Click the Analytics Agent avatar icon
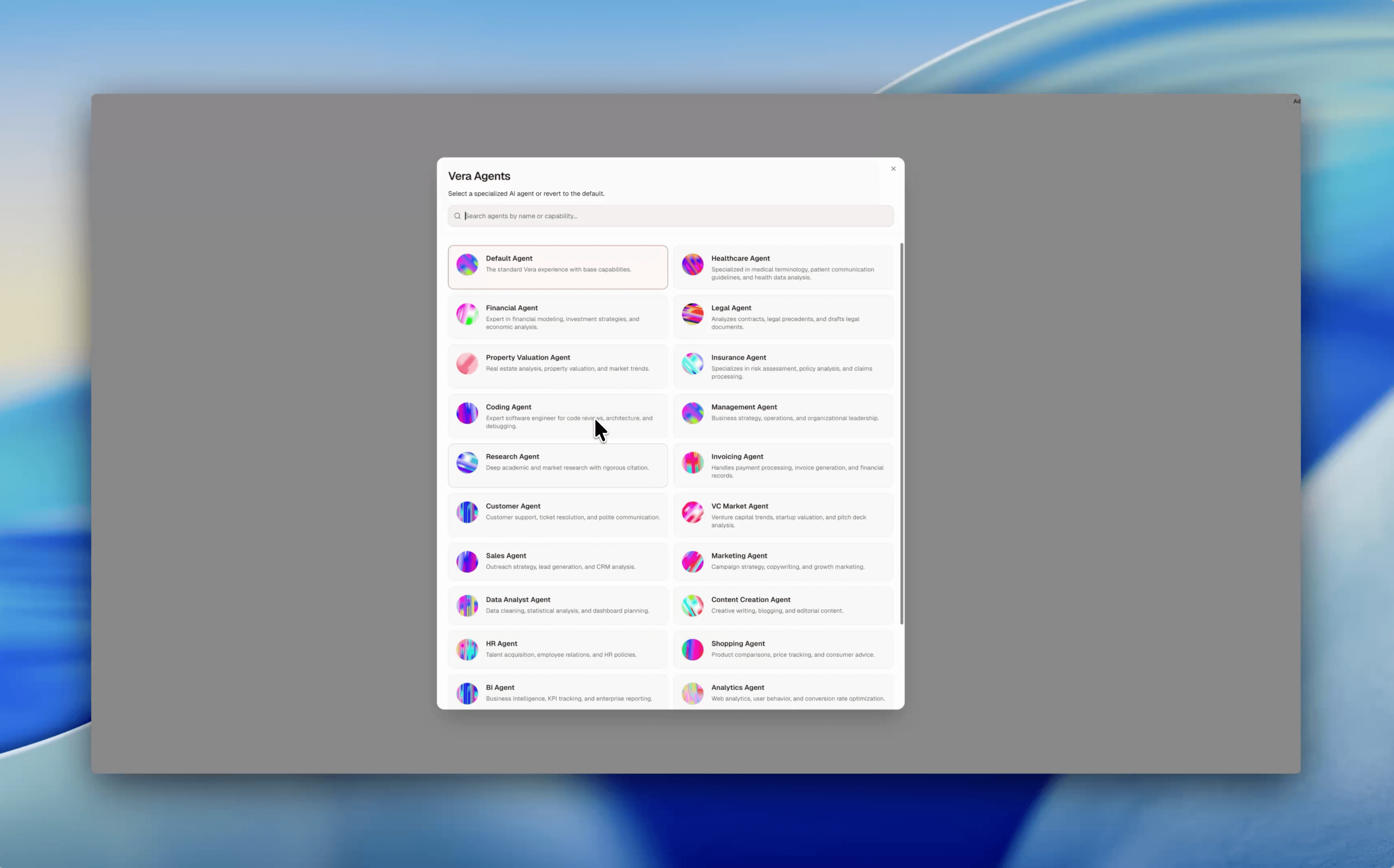The width and height of the screenshot is (1394, 868). (x=692, y=693)
